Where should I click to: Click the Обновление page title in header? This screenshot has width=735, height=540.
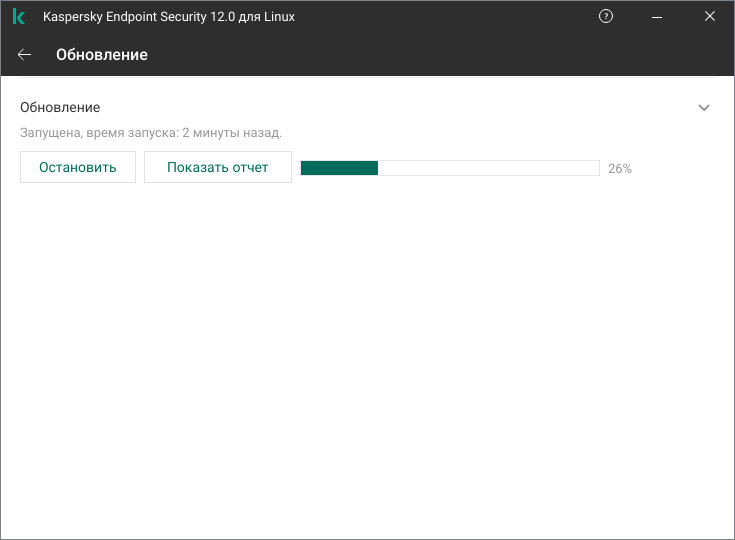[102, 55]
